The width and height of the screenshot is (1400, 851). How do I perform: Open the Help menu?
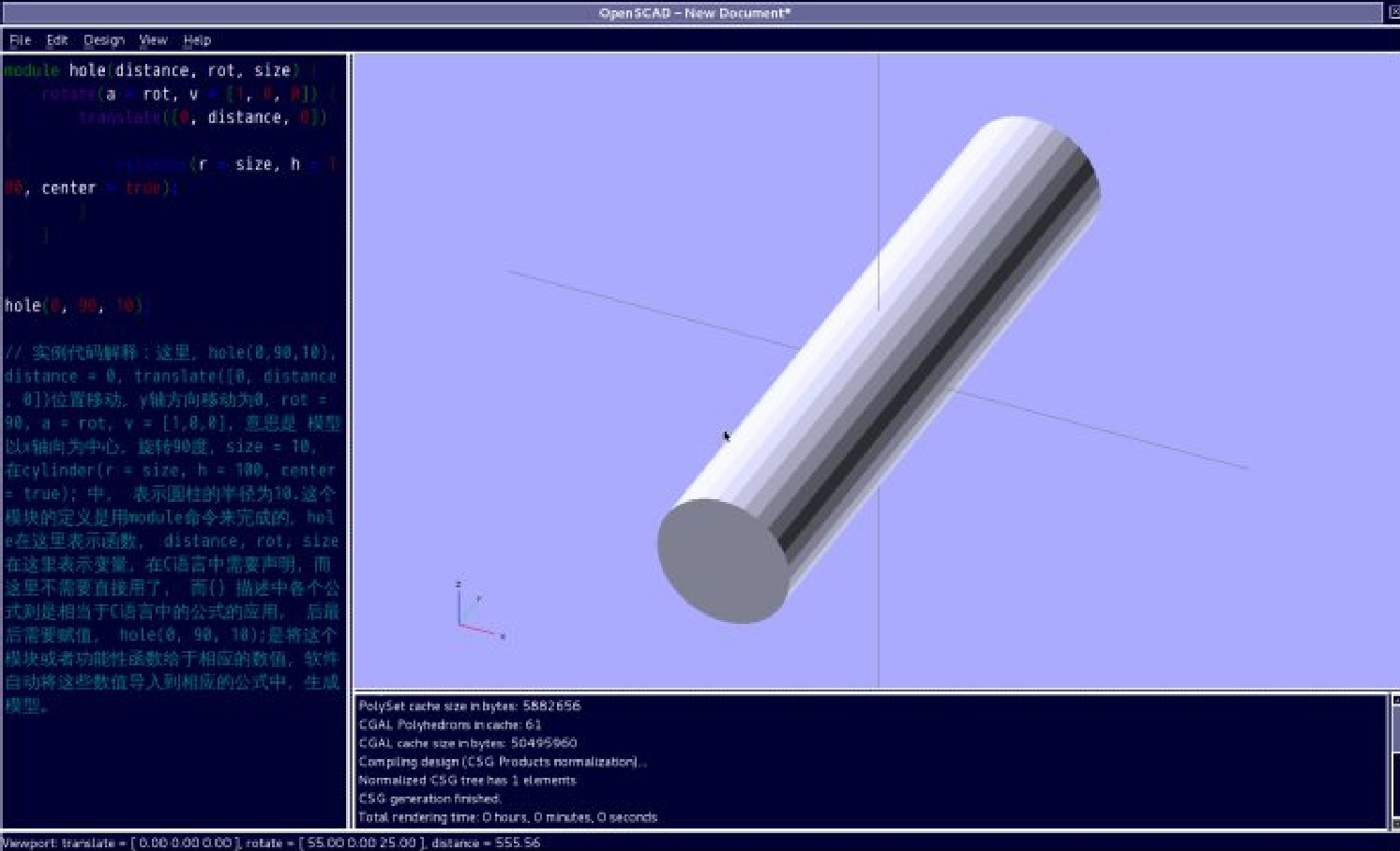tap(197, 40)
